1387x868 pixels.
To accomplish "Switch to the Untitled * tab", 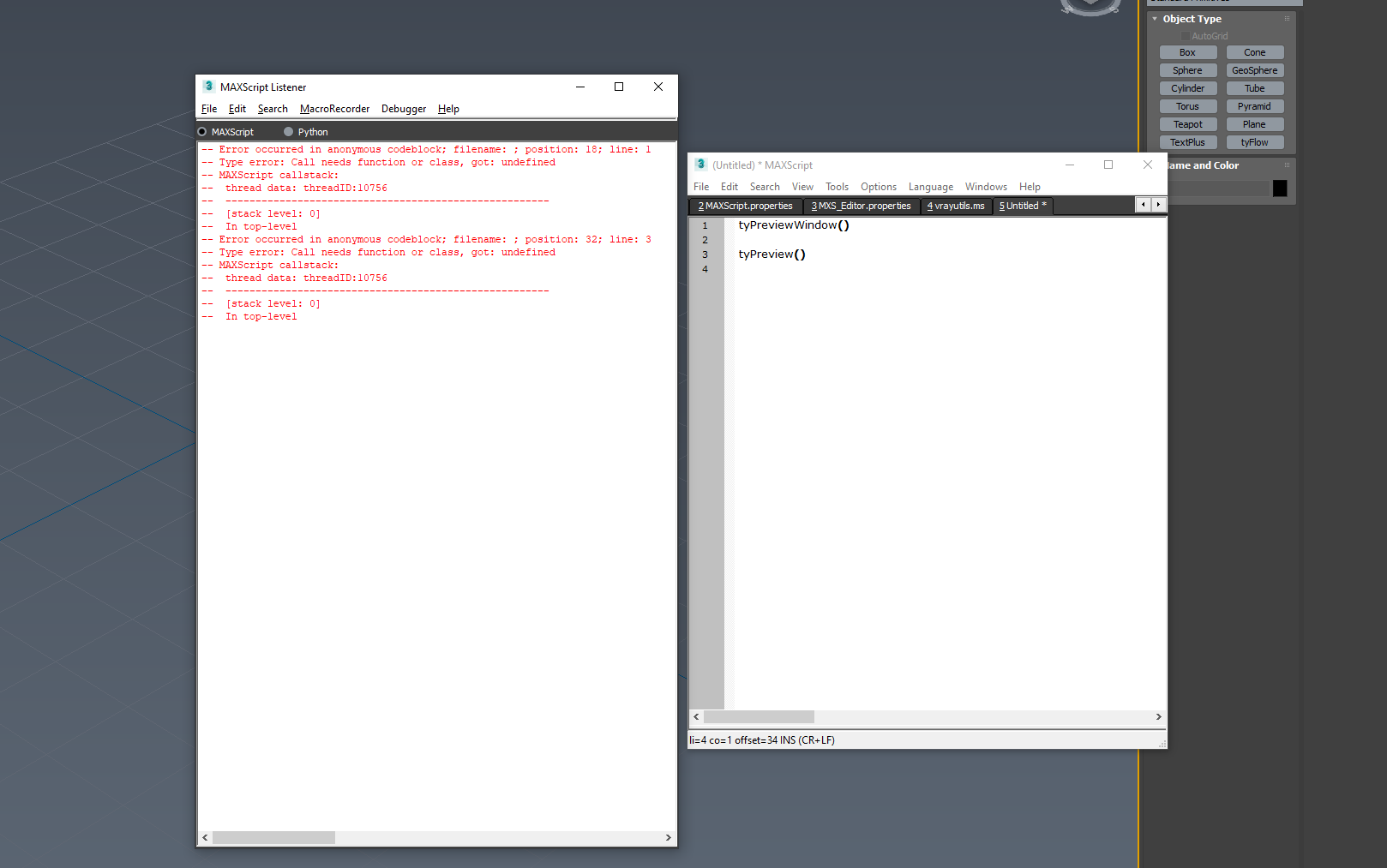I will pos(1023,206).
